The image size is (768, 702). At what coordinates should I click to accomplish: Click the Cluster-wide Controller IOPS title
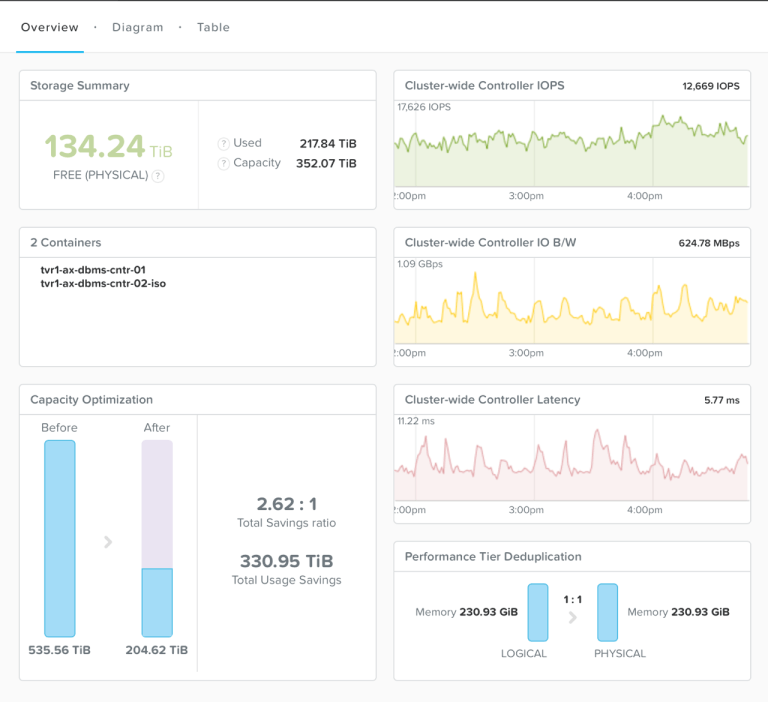pyautogui.click(x=484, y=86)
